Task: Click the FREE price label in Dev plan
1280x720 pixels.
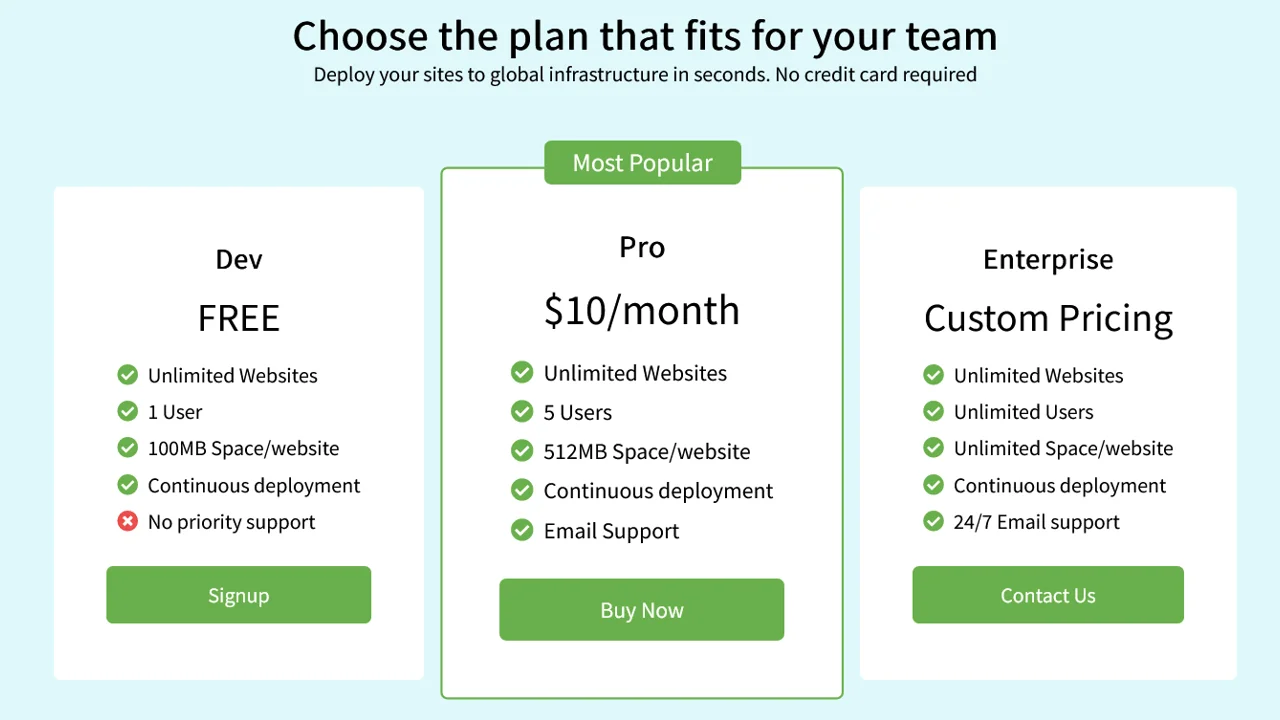Action: pos(238,318)
